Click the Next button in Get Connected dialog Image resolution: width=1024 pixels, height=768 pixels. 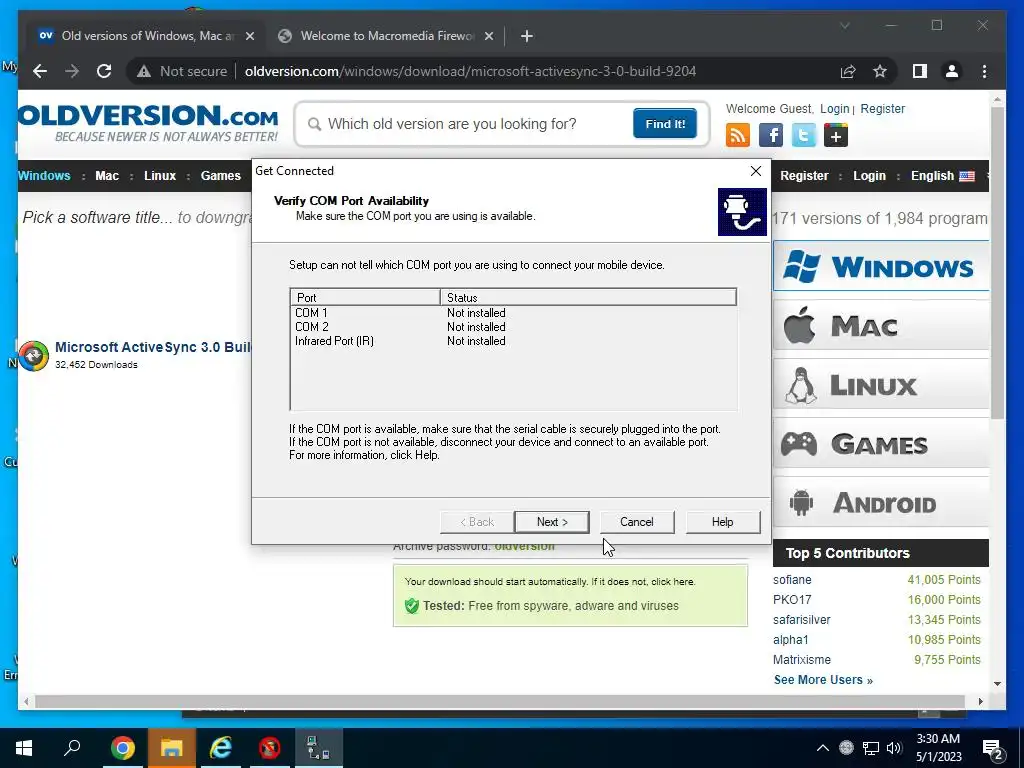(552, 522)
